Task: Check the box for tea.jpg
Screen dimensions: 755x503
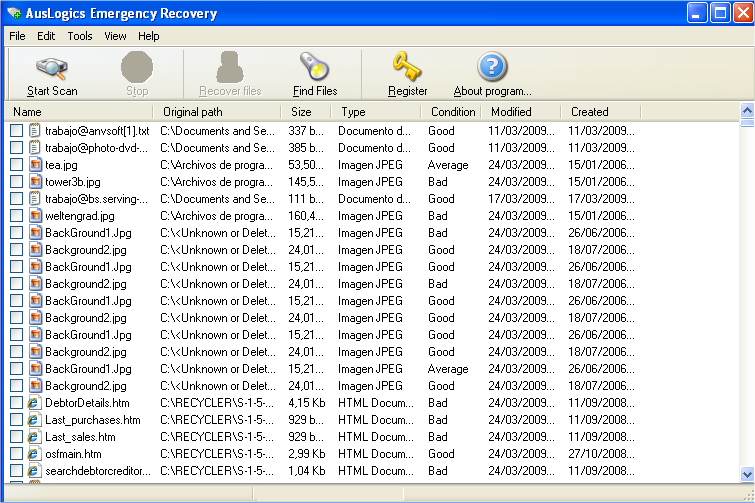Action: (16, 165)
